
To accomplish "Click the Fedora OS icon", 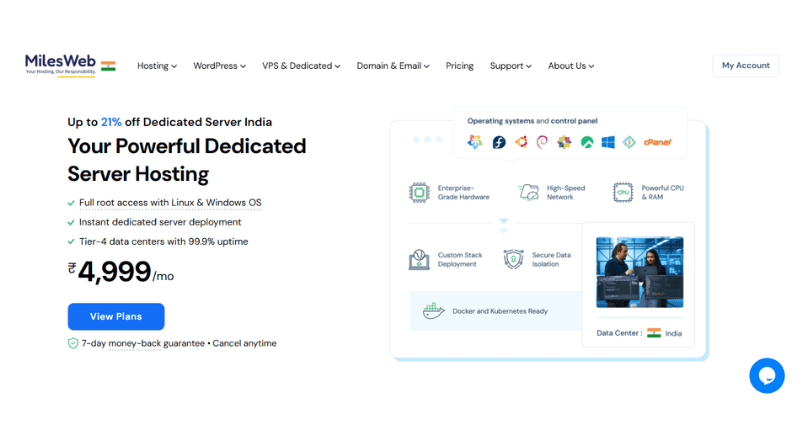I will [499, 142].
